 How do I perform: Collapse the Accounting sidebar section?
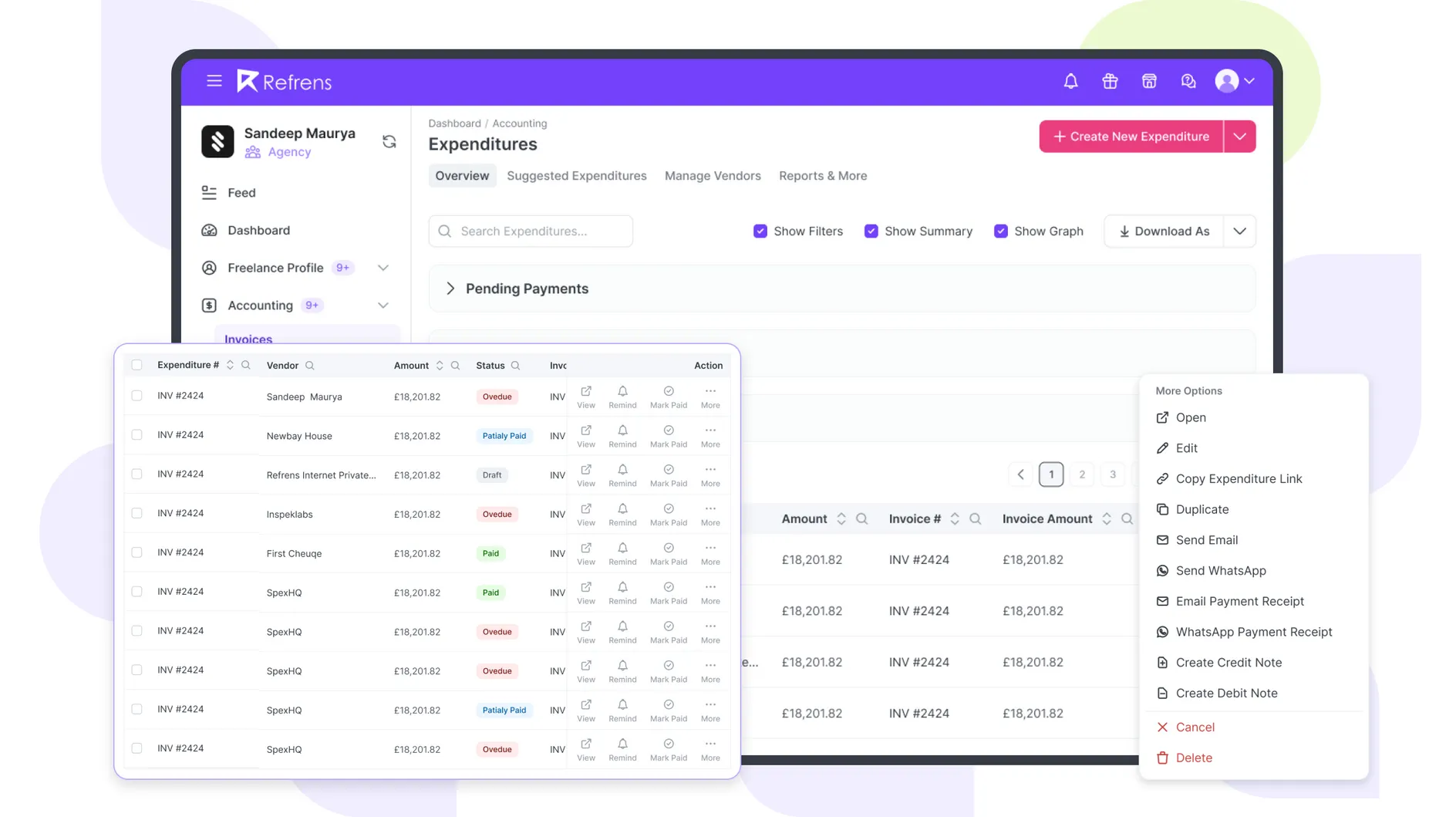coord(383,306)
